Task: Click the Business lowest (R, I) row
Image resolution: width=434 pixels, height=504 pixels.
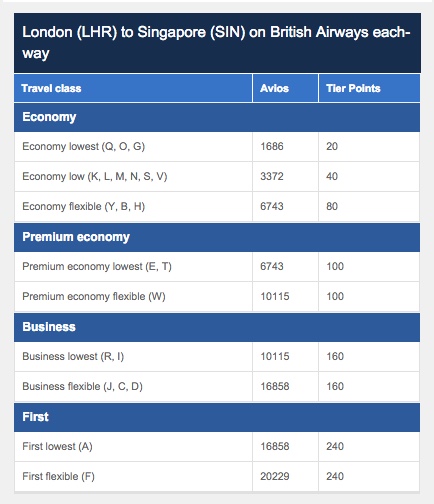Action: point(217,357)
